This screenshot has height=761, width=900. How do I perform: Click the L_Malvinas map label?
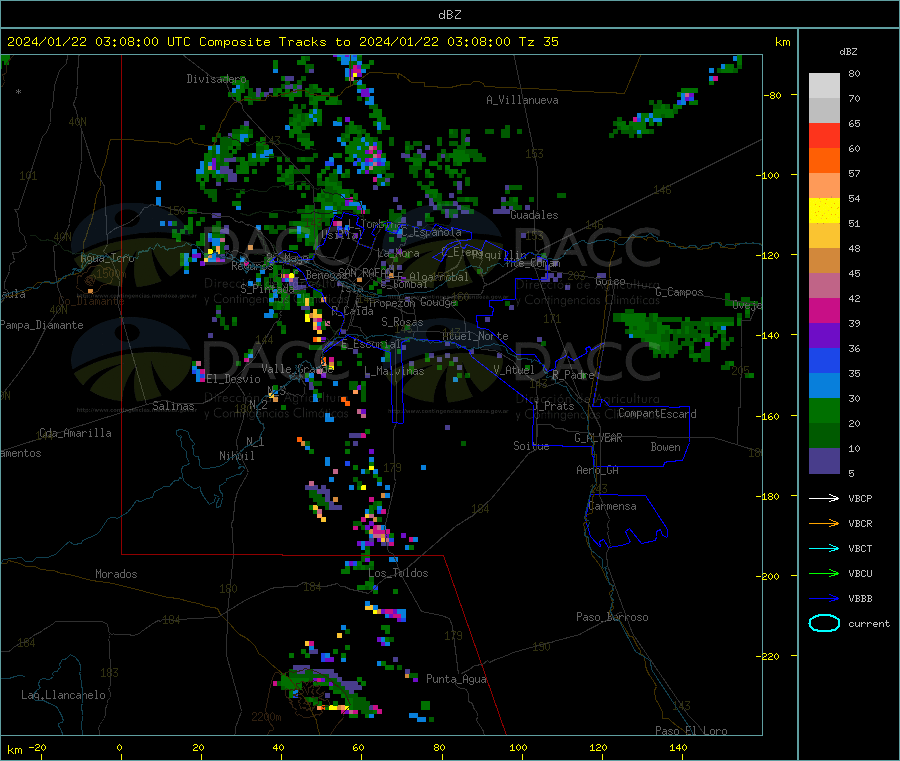coord(394,372)
